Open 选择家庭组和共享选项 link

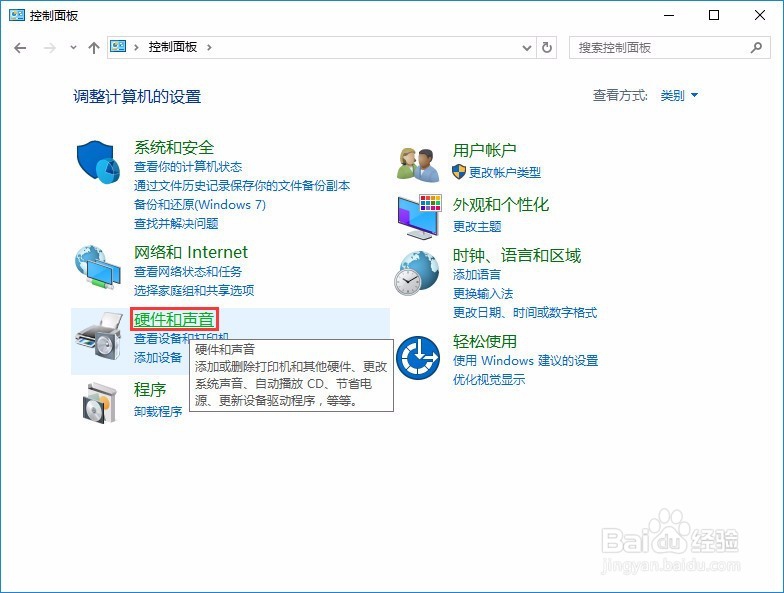194,290
